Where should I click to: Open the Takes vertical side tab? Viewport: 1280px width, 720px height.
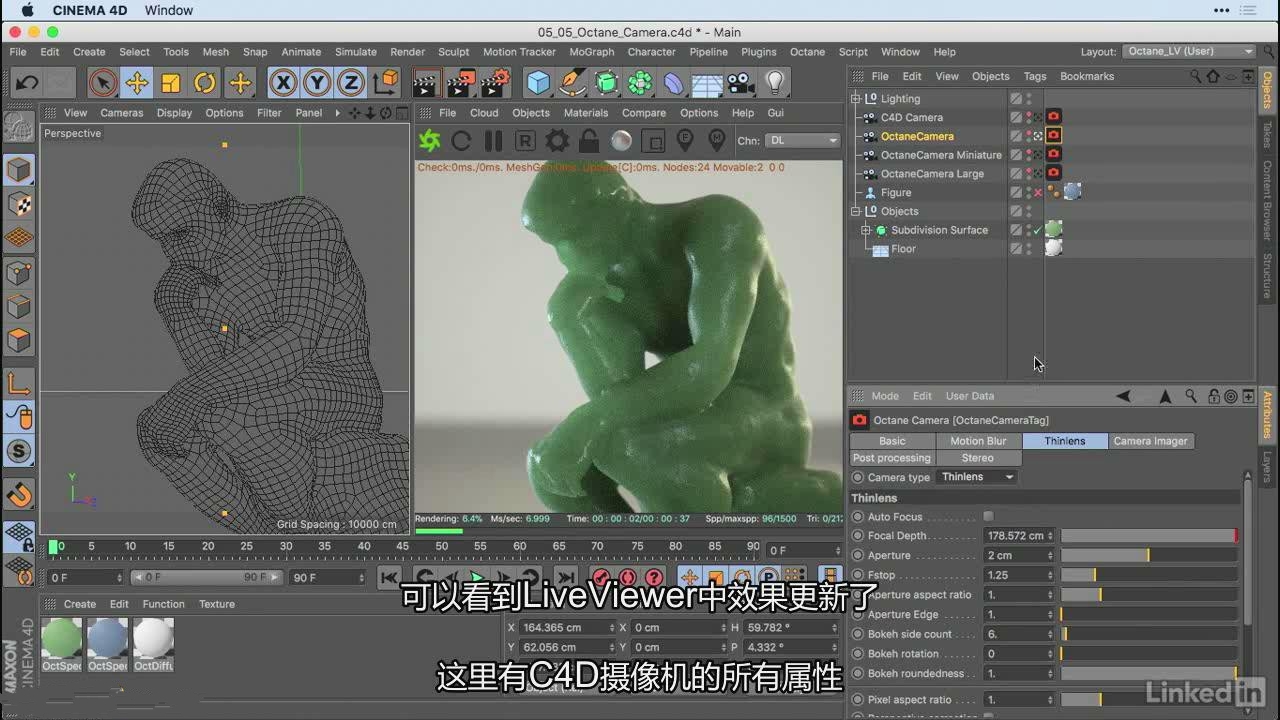[1268, 134]
